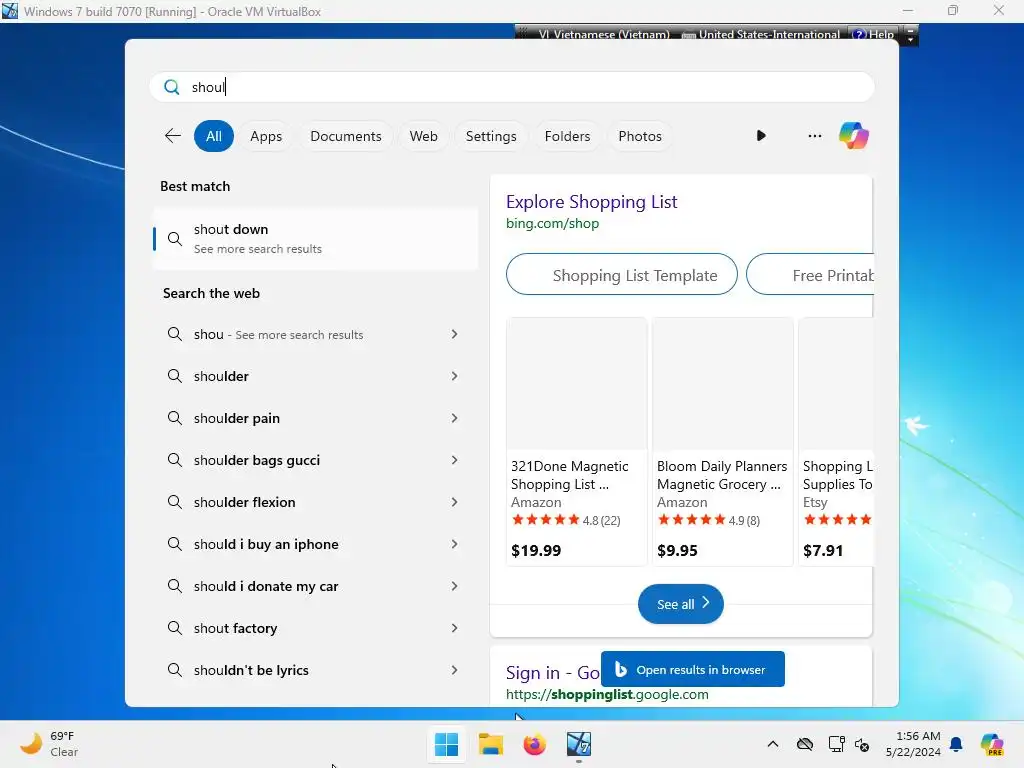Select 'shoulder' web suggestion

click(315, 376)
